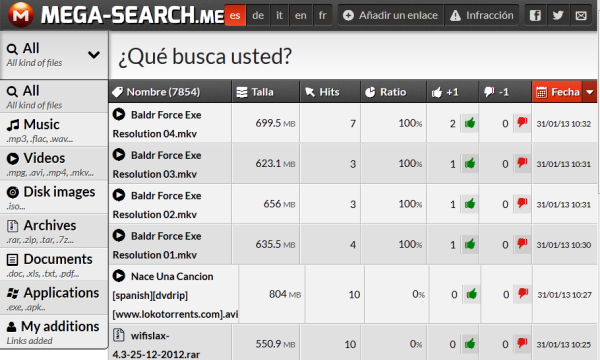
Task: Click the Infracción button
Action: [x=482, y=15]
